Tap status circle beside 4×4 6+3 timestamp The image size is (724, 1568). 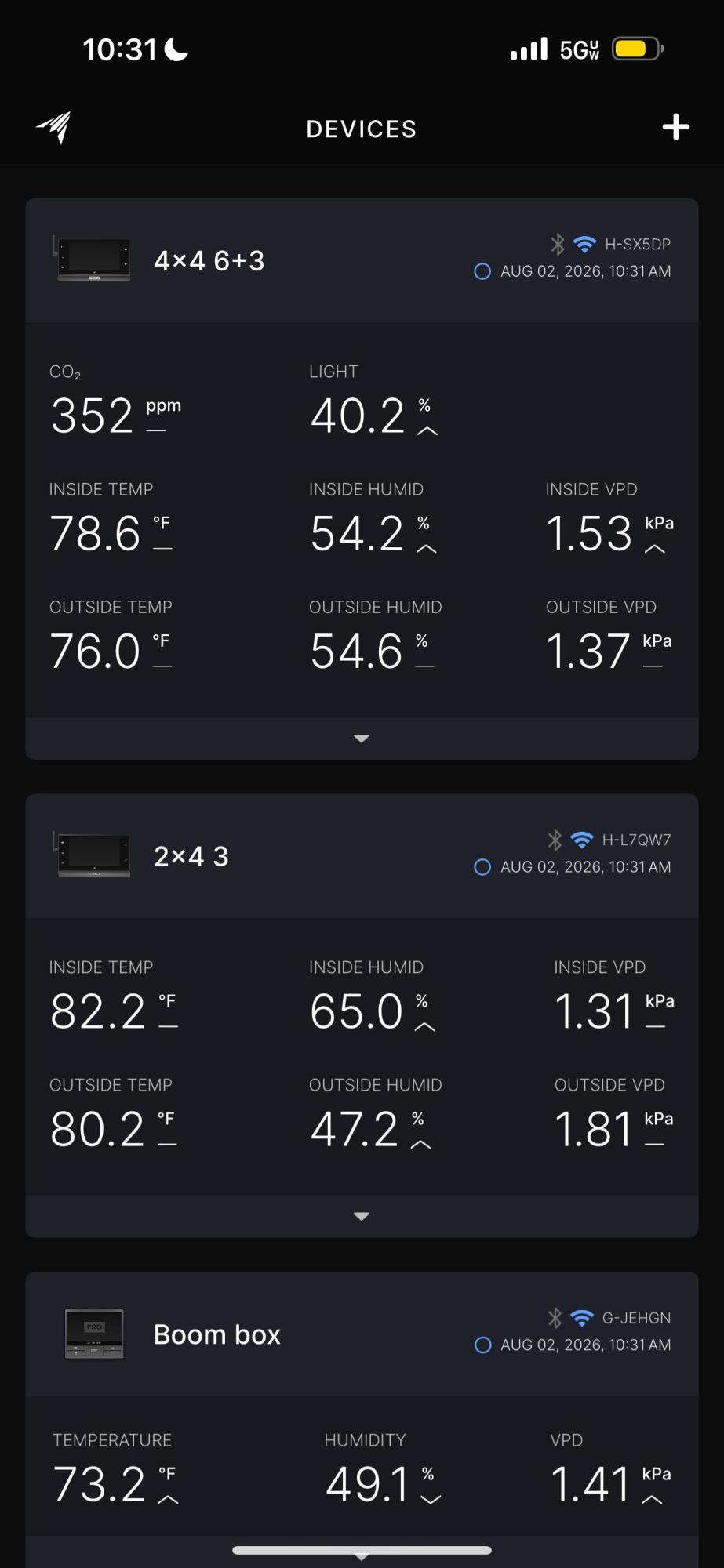click(482, 271)
